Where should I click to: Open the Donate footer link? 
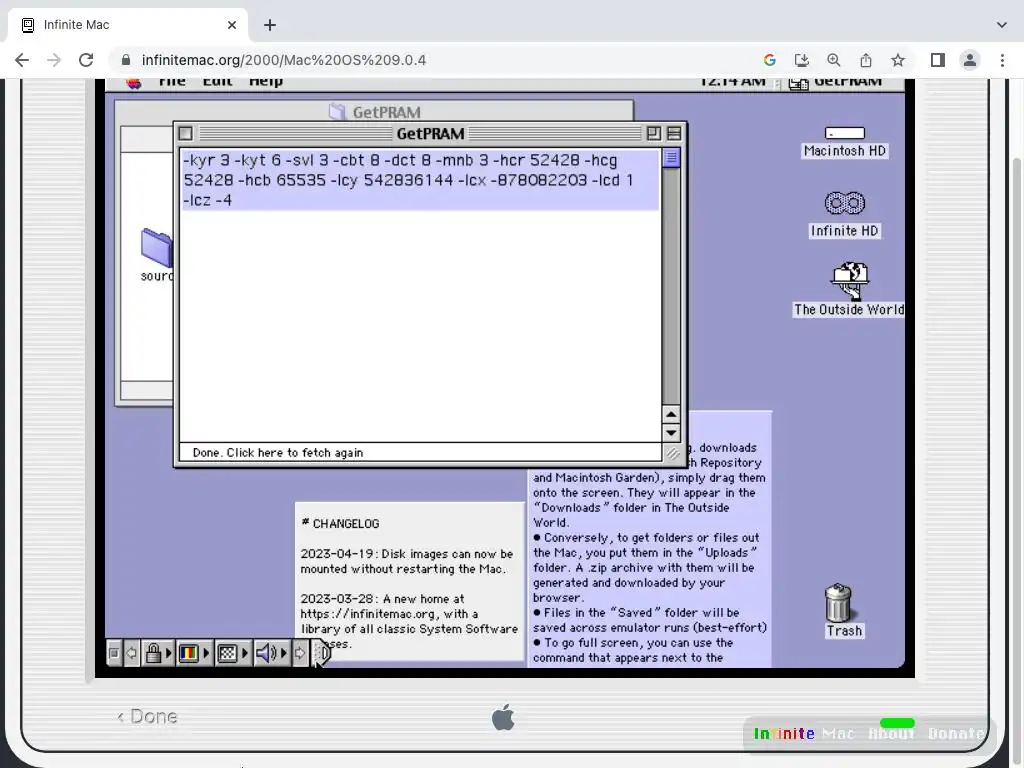pos(956,734)
